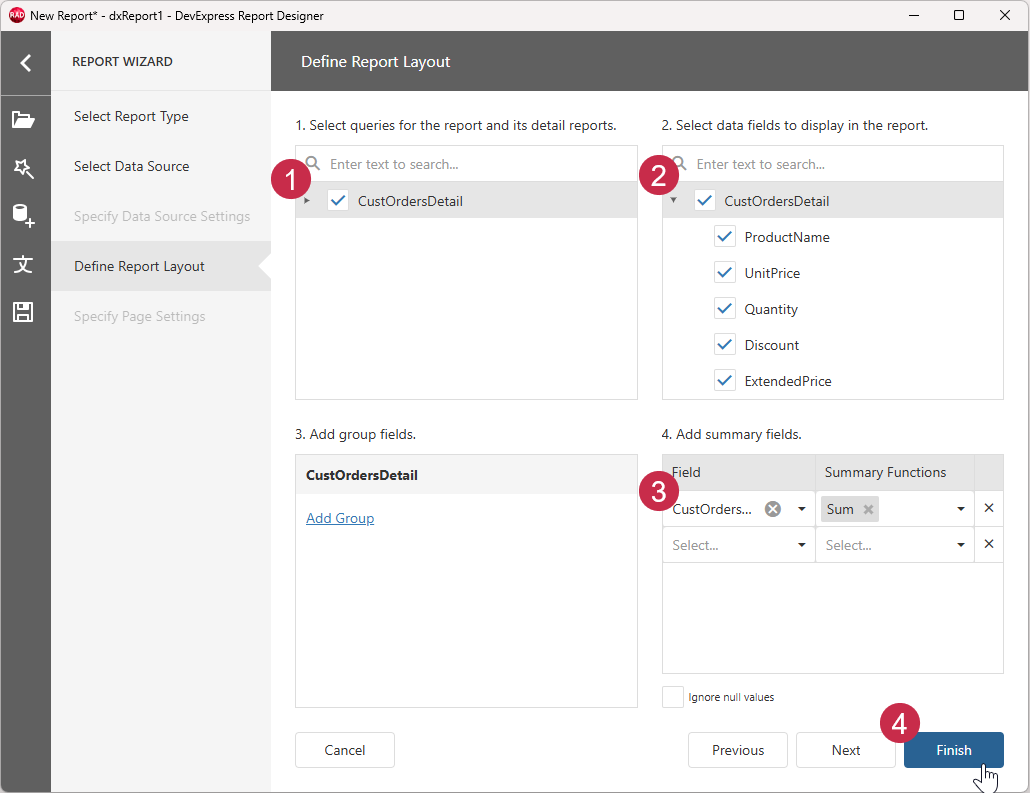Screen dimensions: 1030x793
Task: Click the Add Data Source icon in sidebar
Action: pos(26,216)
